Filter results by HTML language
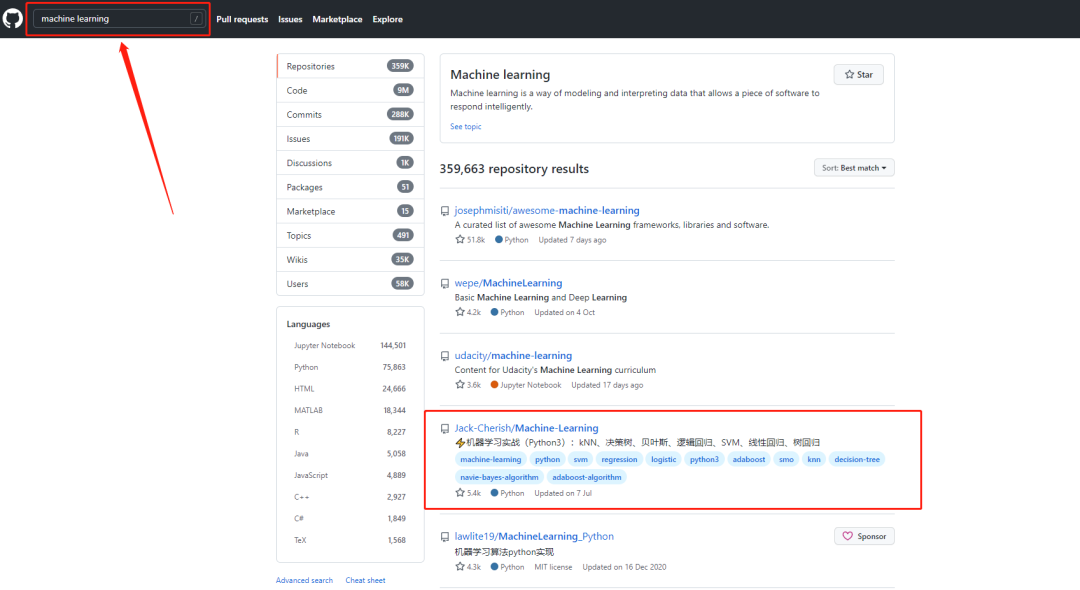Viewport: 1080px width, 590px height. point(350,389)
